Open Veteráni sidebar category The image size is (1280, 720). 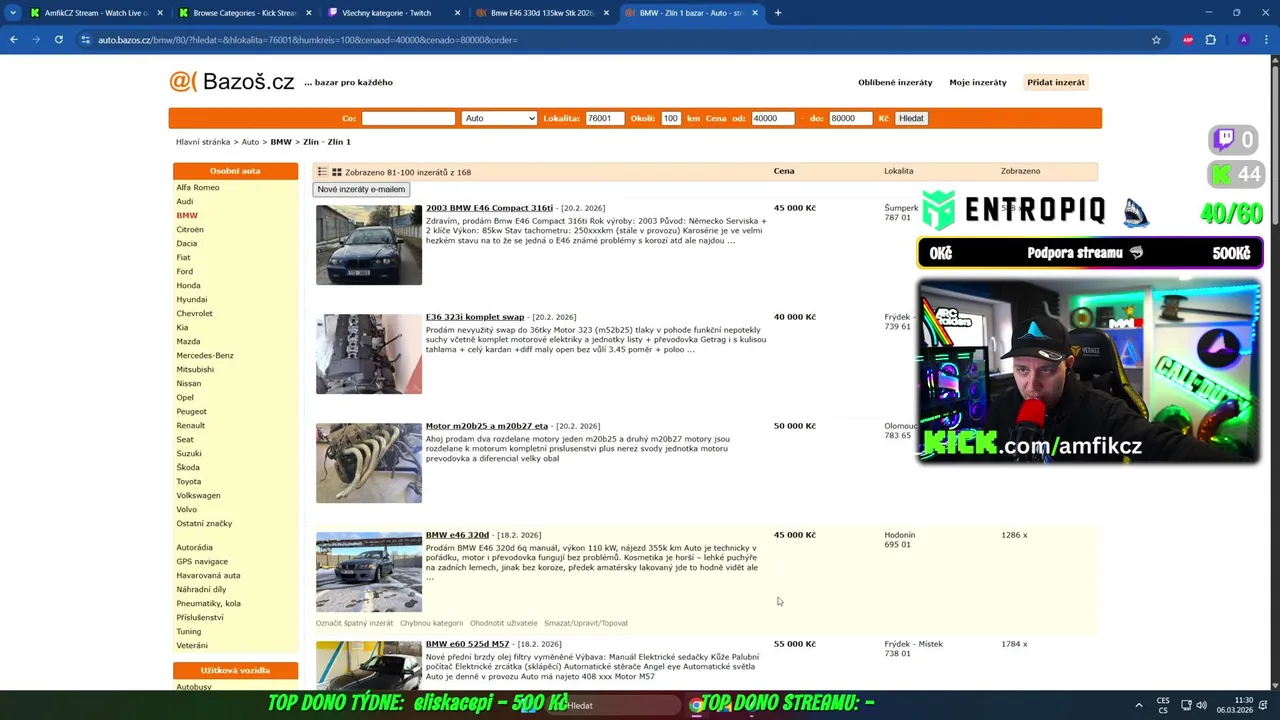192,645
